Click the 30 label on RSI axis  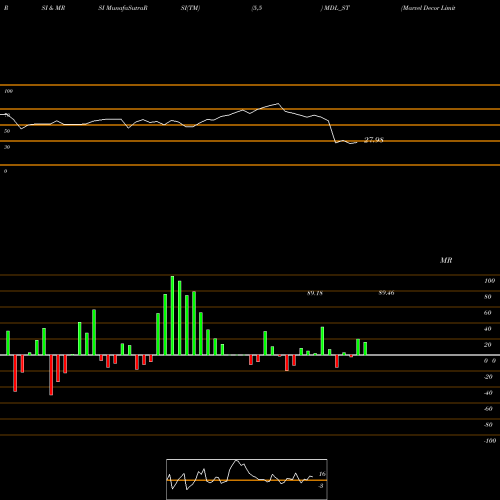[7, 147]
